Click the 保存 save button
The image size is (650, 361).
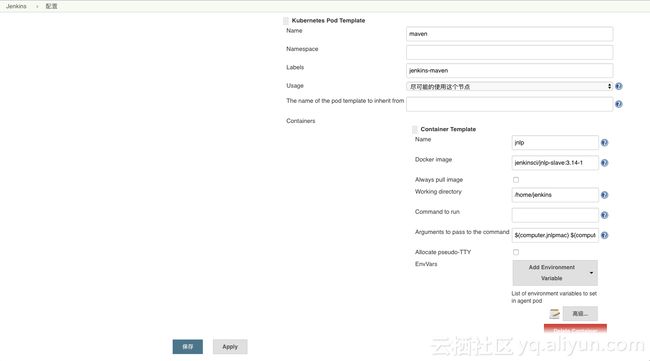(x=188, y=346)
